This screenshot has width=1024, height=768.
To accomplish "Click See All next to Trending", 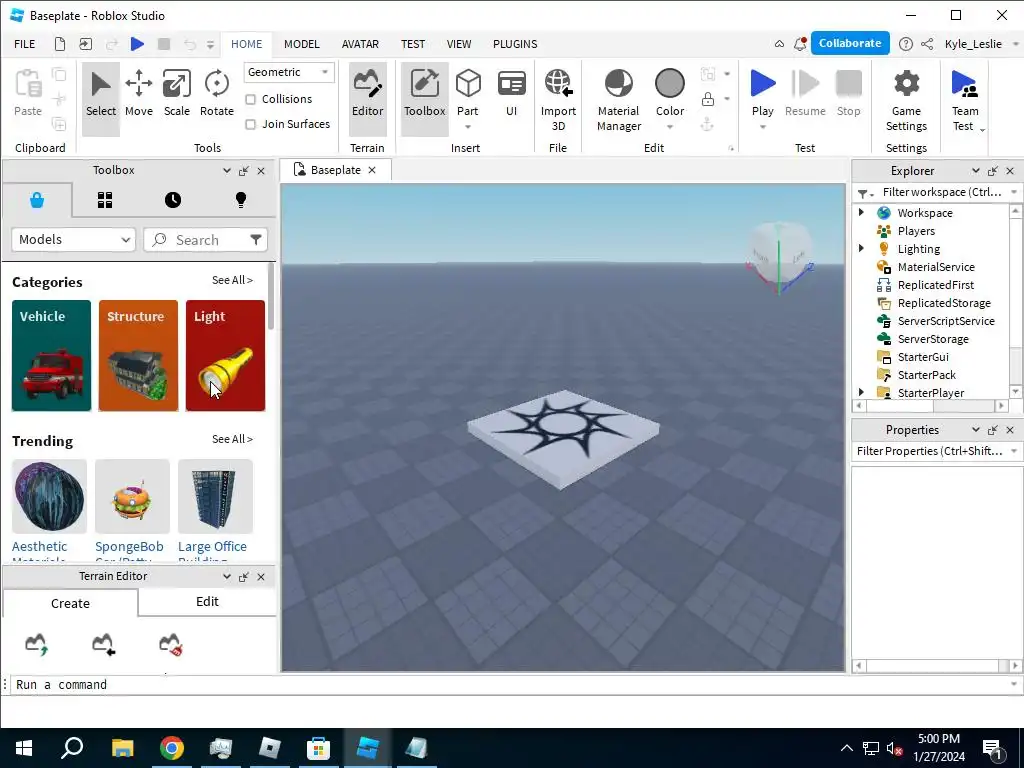I will click(232, 440).
